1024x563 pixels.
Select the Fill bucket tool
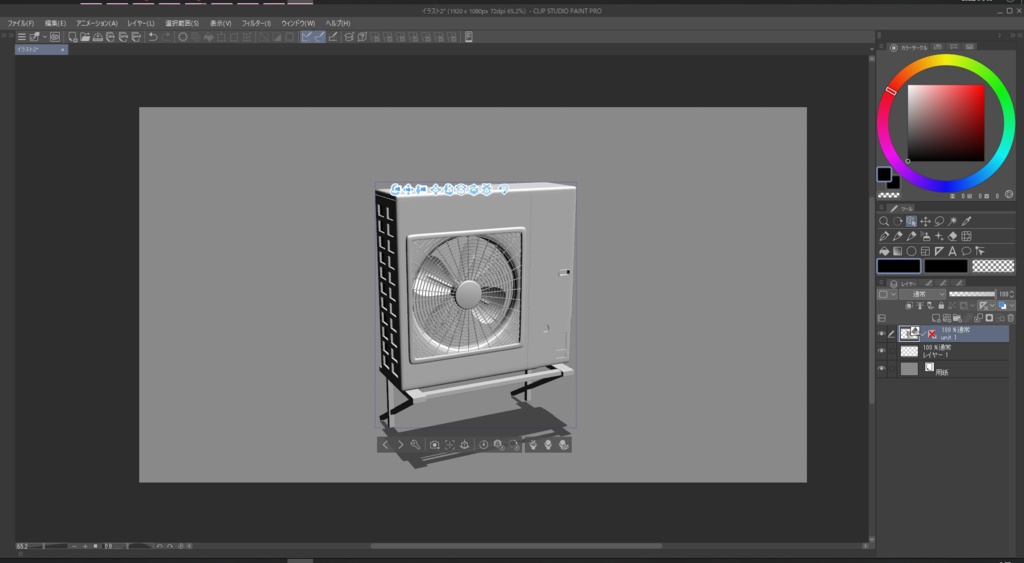[884, 251]
